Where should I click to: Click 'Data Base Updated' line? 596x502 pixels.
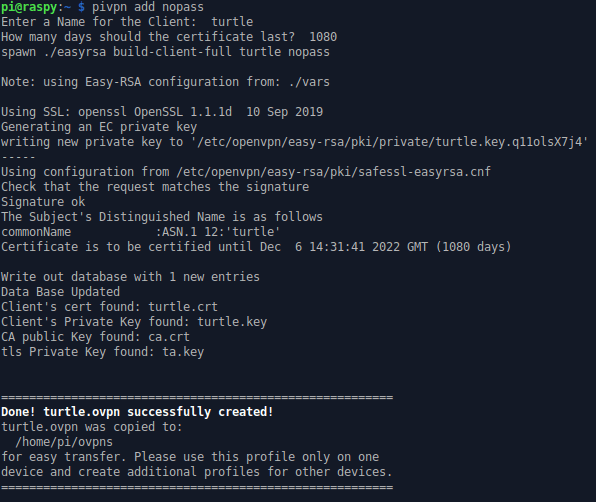tap(60, 292)
